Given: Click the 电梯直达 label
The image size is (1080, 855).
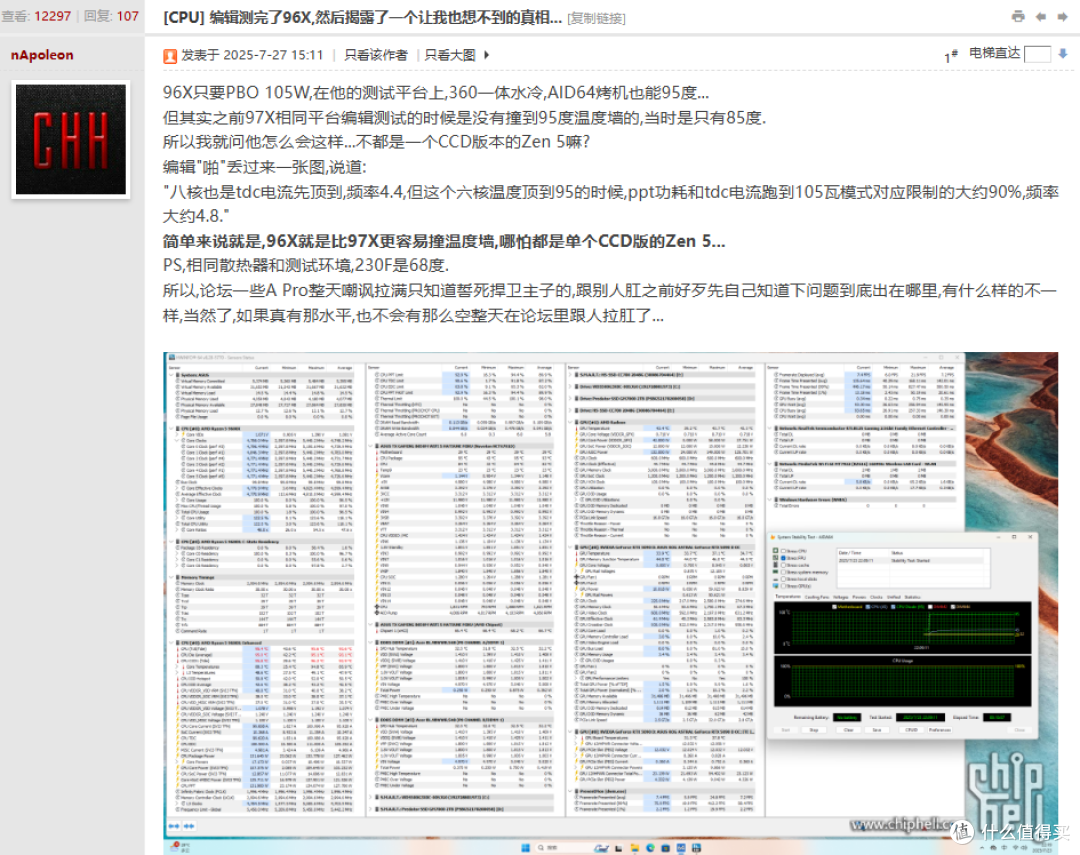Looking at the screenshot, I should tap(995, 53).
